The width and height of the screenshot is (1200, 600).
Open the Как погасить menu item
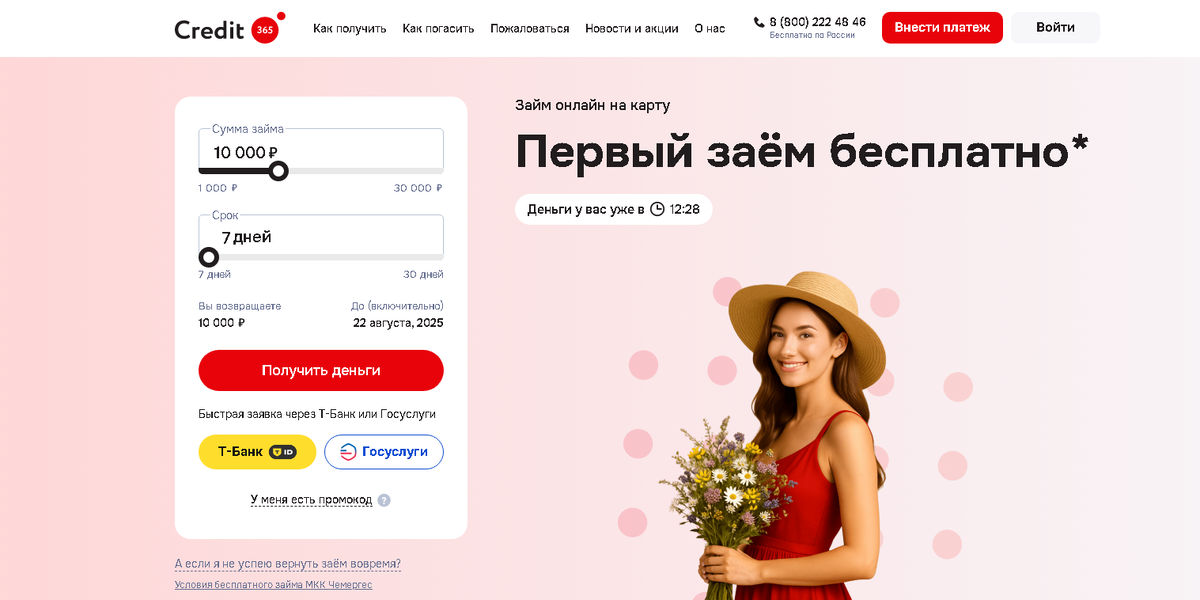438,28
